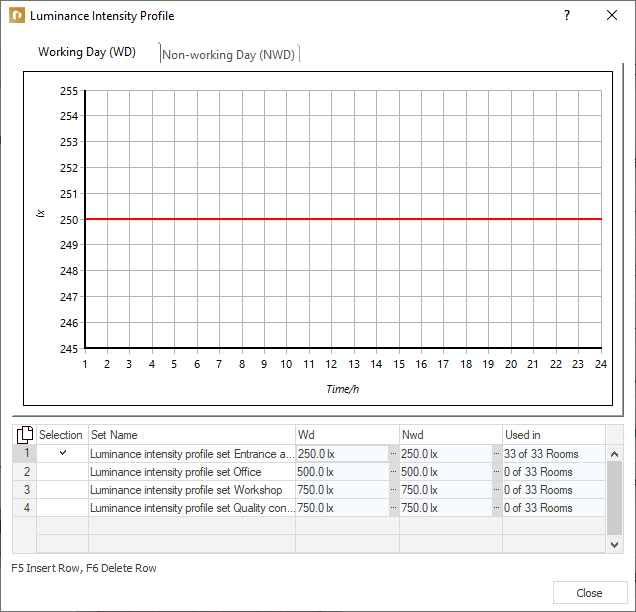Image resolution: width=636 pixels, height=612 pixels.
Task: Click the table vertical scrollbar thumb
Action: coord(615,498)
